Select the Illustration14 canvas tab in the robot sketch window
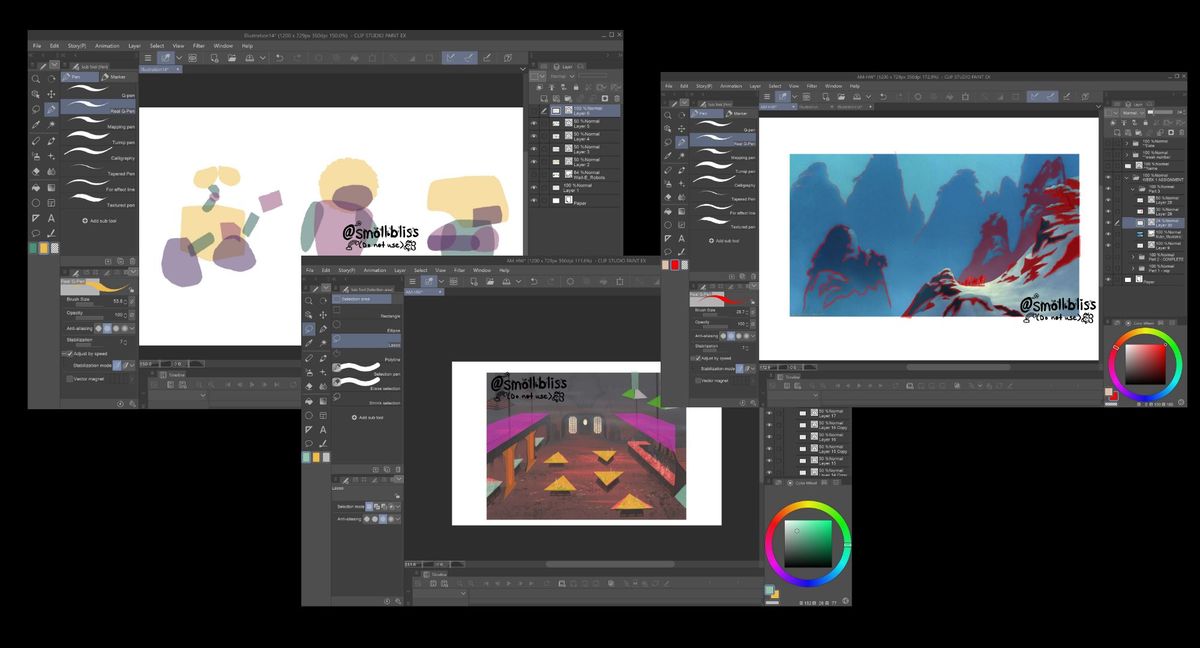 click(x=159, y=70)
